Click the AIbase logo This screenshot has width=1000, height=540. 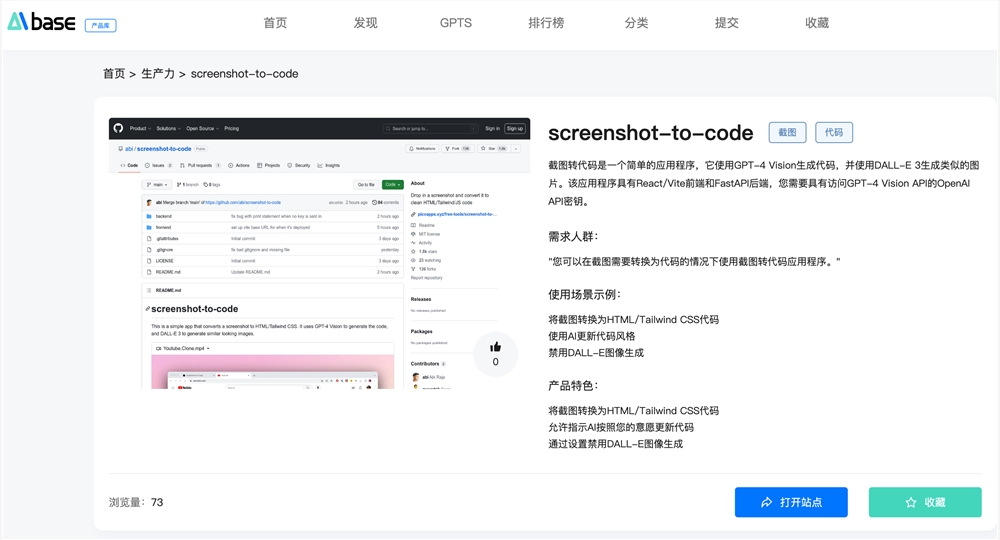[41, 22]
